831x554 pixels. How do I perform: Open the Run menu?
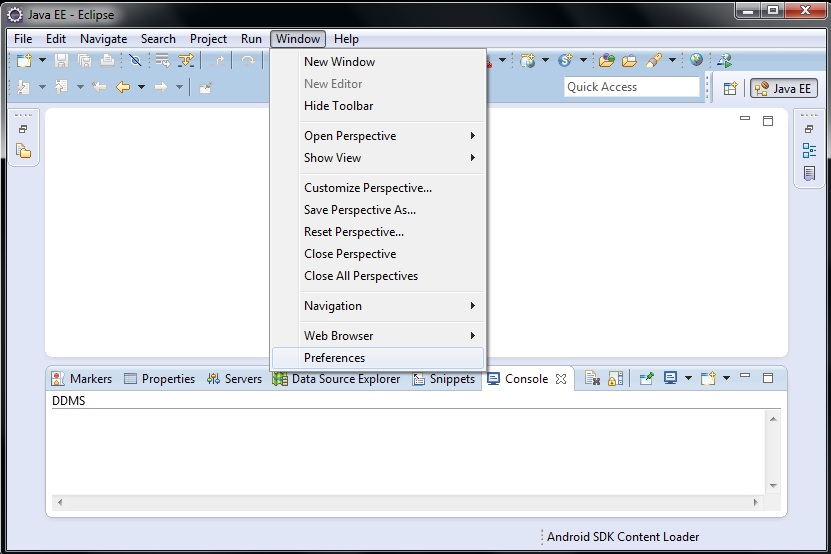(251, 39)
